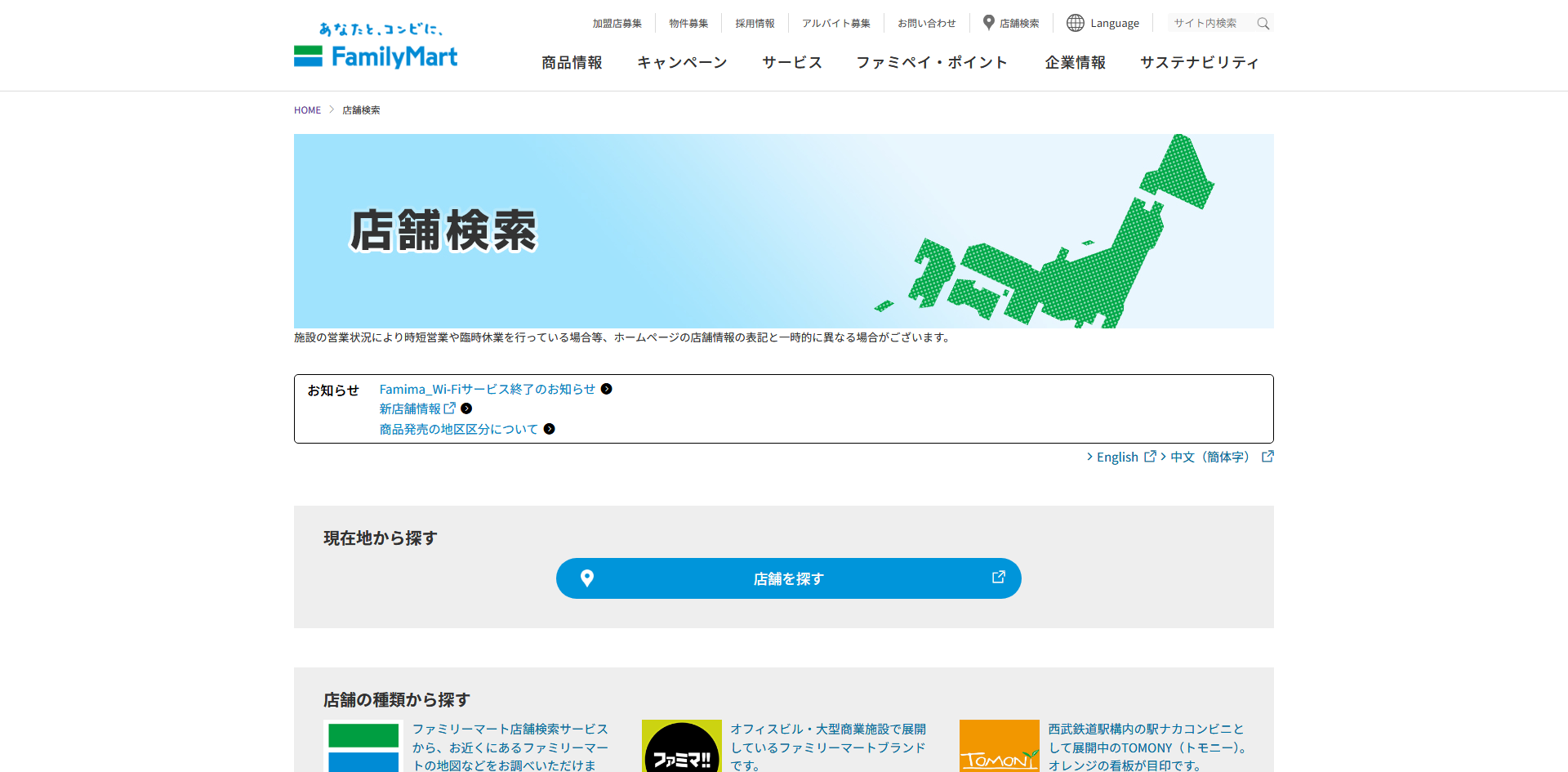Open the ファミペイ・ポイント menu
The image size is (1568, 772).
coord(932,62)
